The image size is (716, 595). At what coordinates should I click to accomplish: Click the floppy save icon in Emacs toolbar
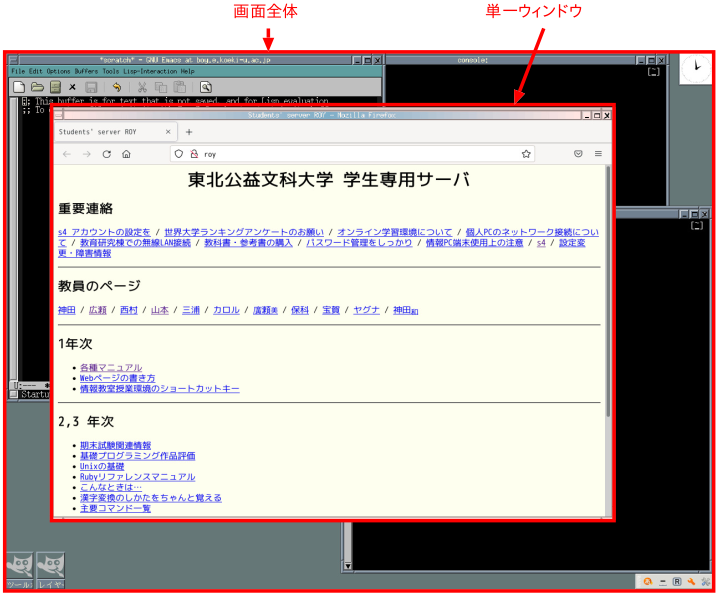coord(91,87)
